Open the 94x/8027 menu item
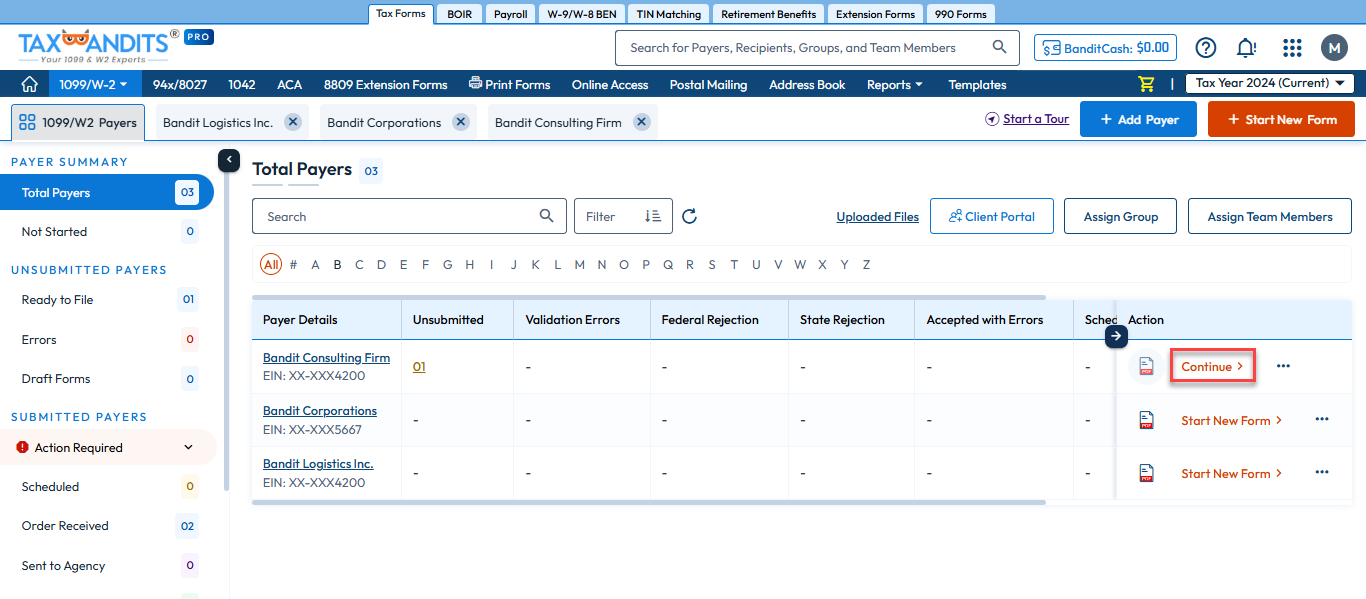 point(180,84)
